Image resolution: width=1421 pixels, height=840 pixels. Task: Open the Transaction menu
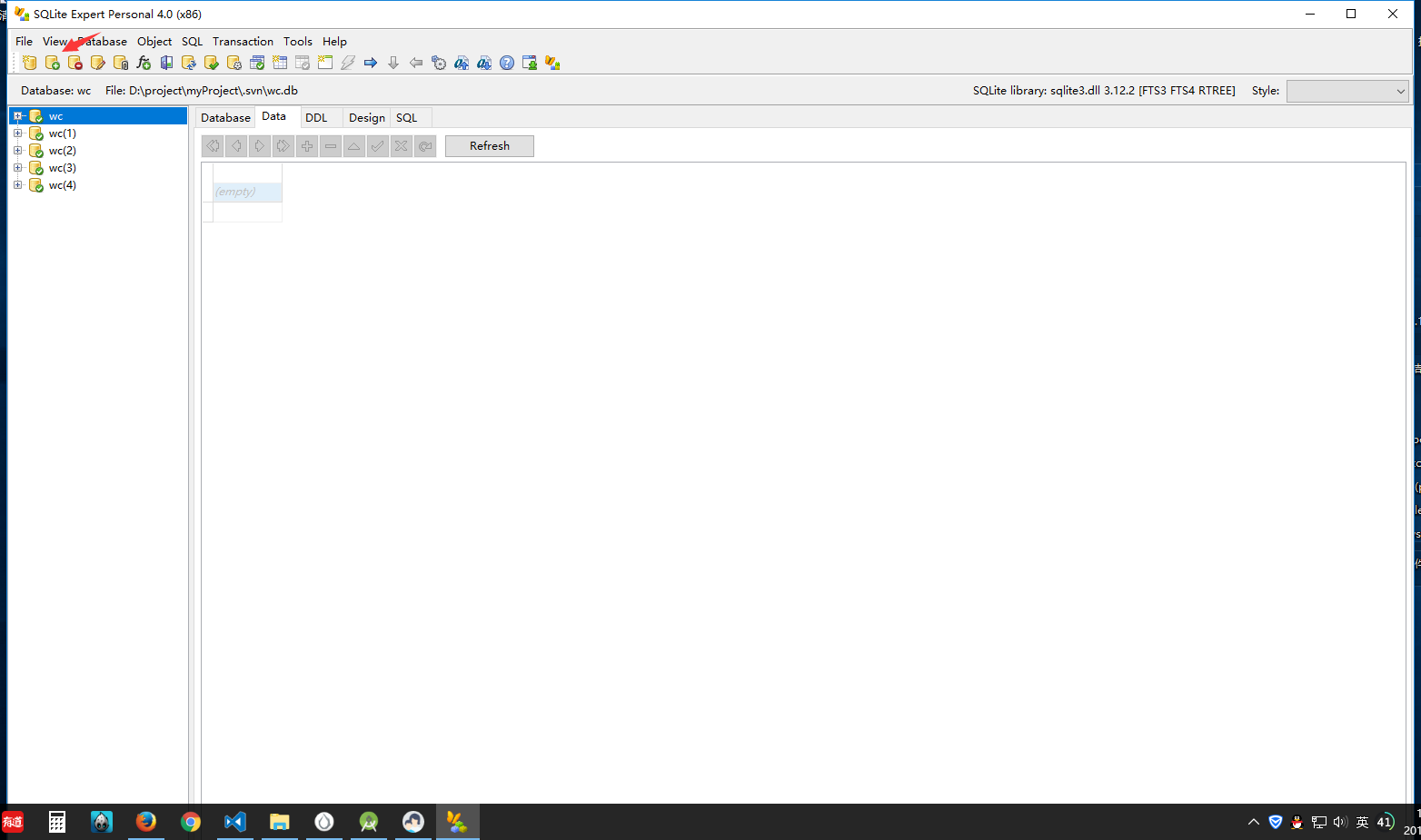pos(243,42)
